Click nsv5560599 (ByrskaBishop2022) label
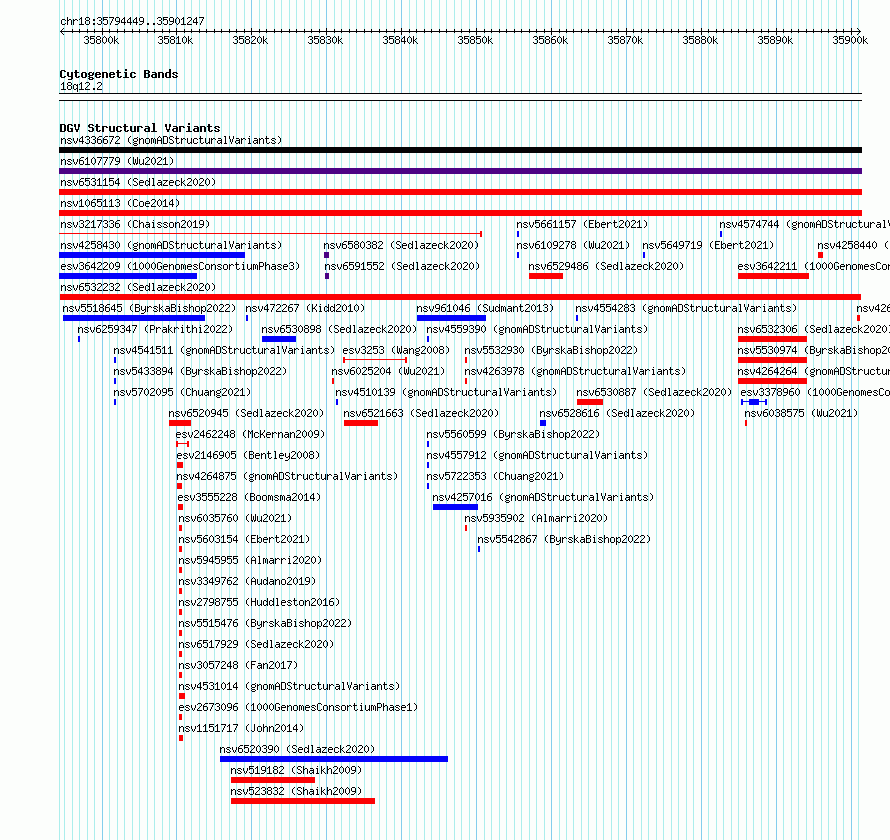890x840 pixels. (513, 434)
